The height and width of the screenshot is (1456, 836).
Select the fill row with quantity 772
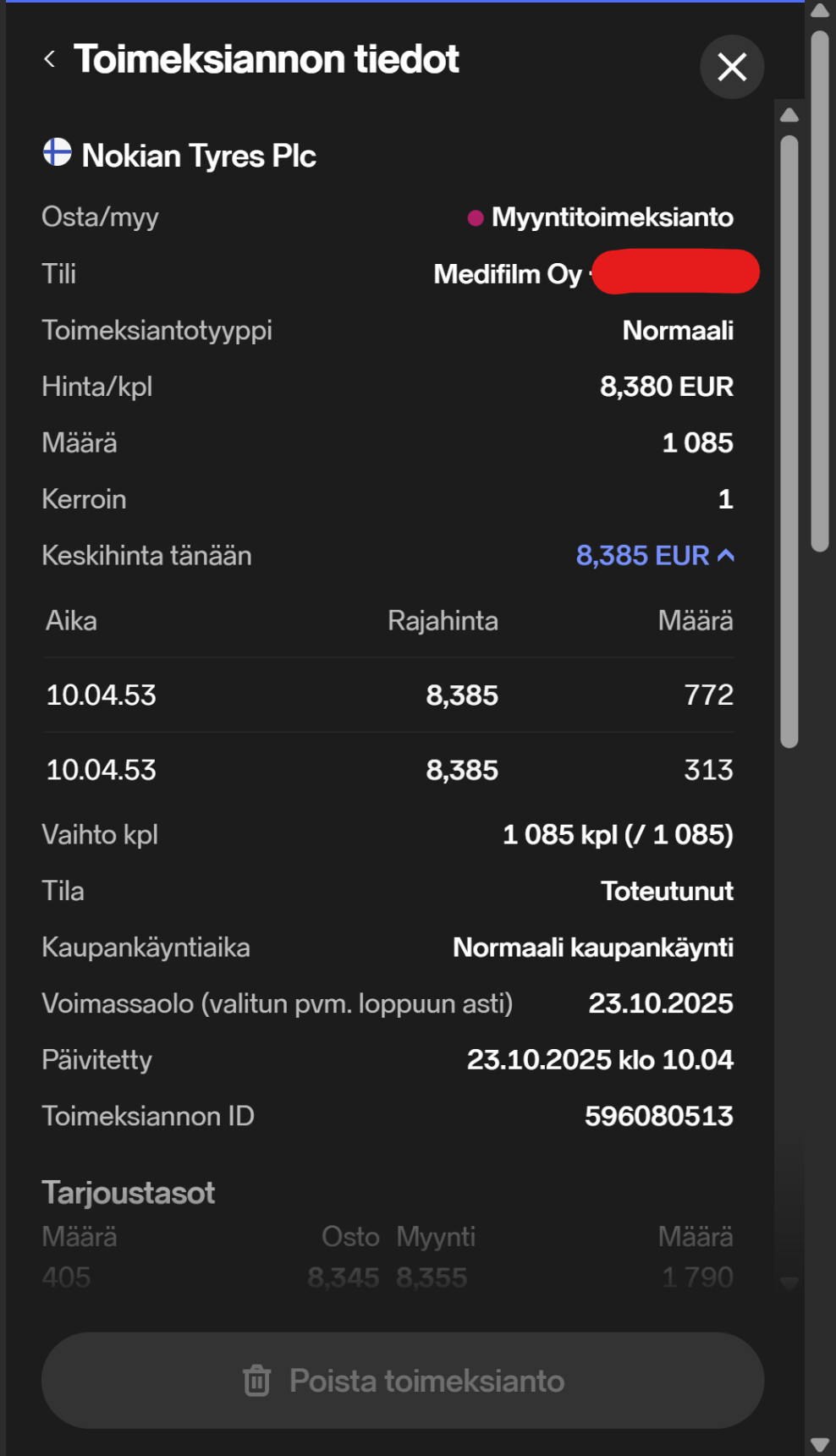(x=389, y=695)
